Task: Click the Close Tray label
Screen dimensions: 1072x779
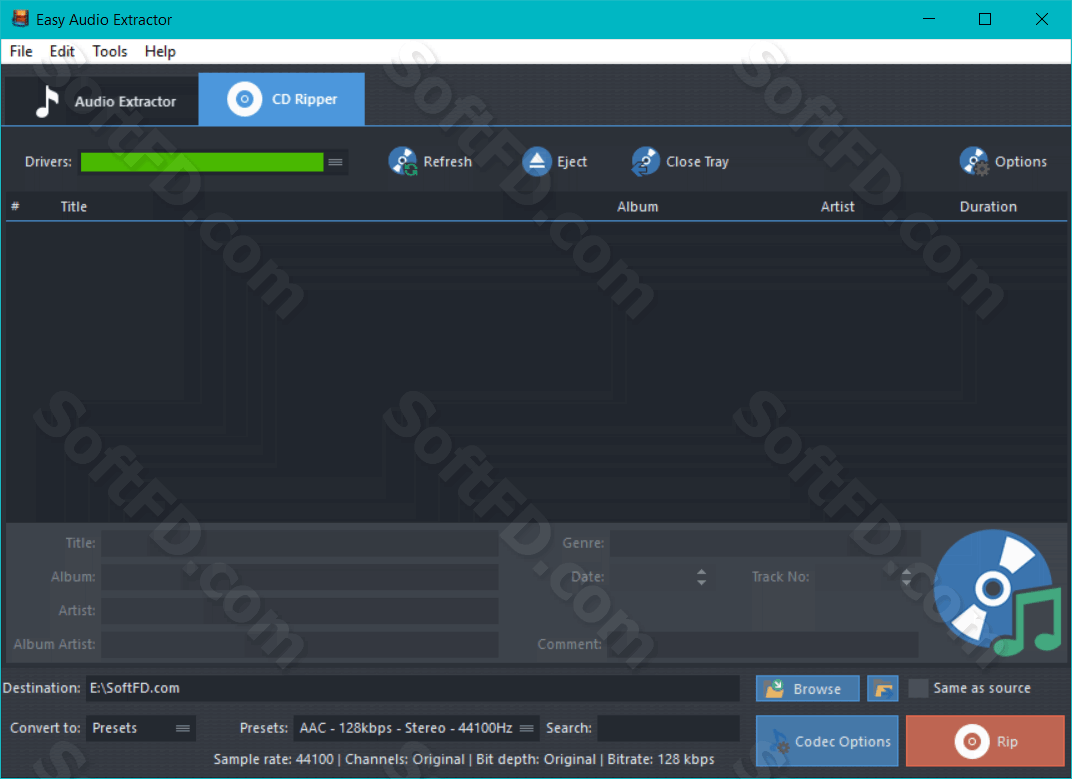Action: [697, 161]
